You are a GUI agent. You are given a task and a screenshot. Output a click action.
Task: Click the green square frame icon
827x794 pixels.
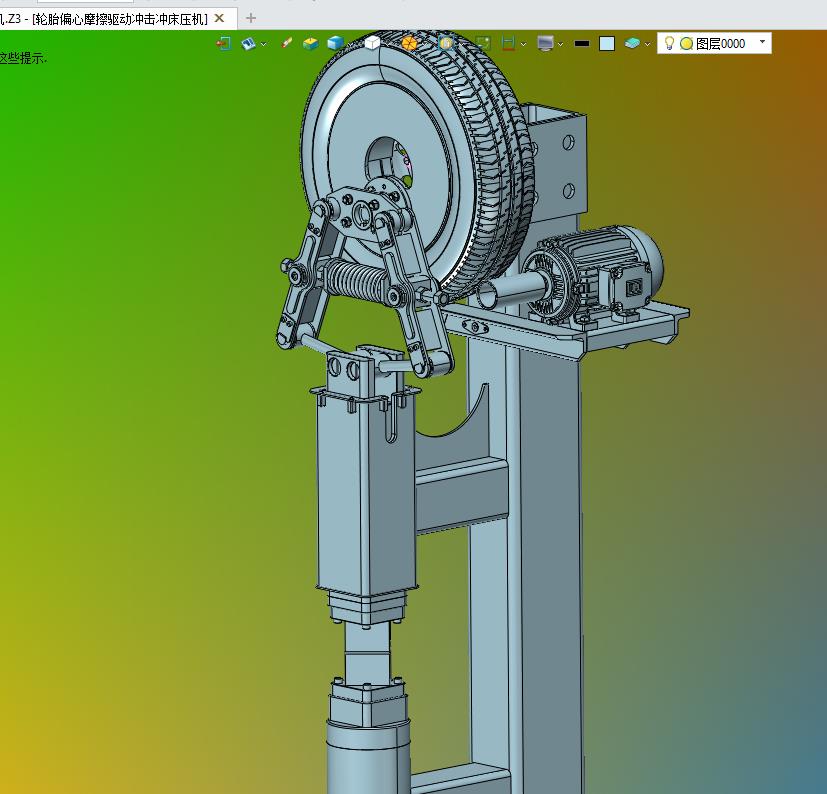pyautogui.click(x=483, y=43)
